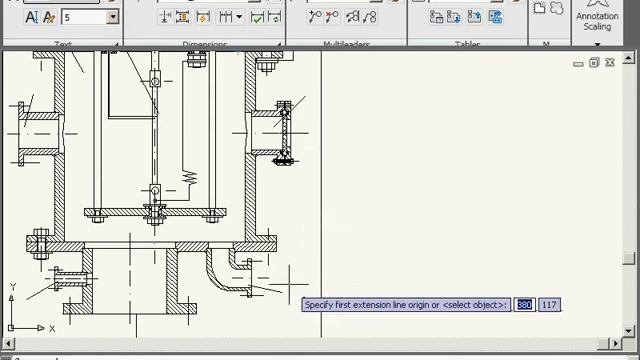Click the Upload to Source table icon
Viewport: 640px width, 360px height.
pos(474,17)
